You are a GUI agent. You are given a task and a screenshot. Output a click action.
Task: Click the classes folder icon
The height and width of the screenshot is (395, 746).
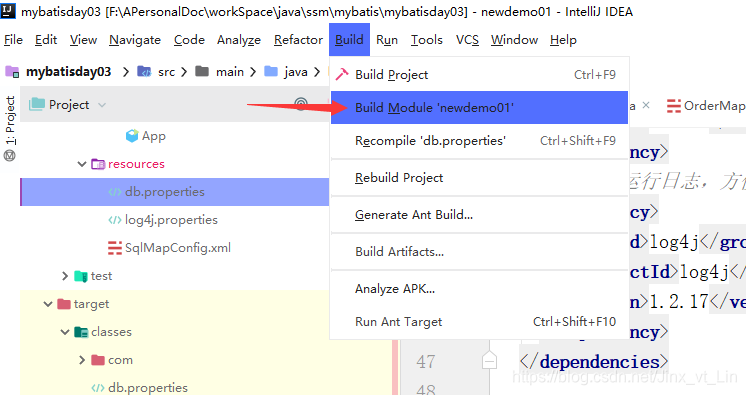tap(81, 332)
